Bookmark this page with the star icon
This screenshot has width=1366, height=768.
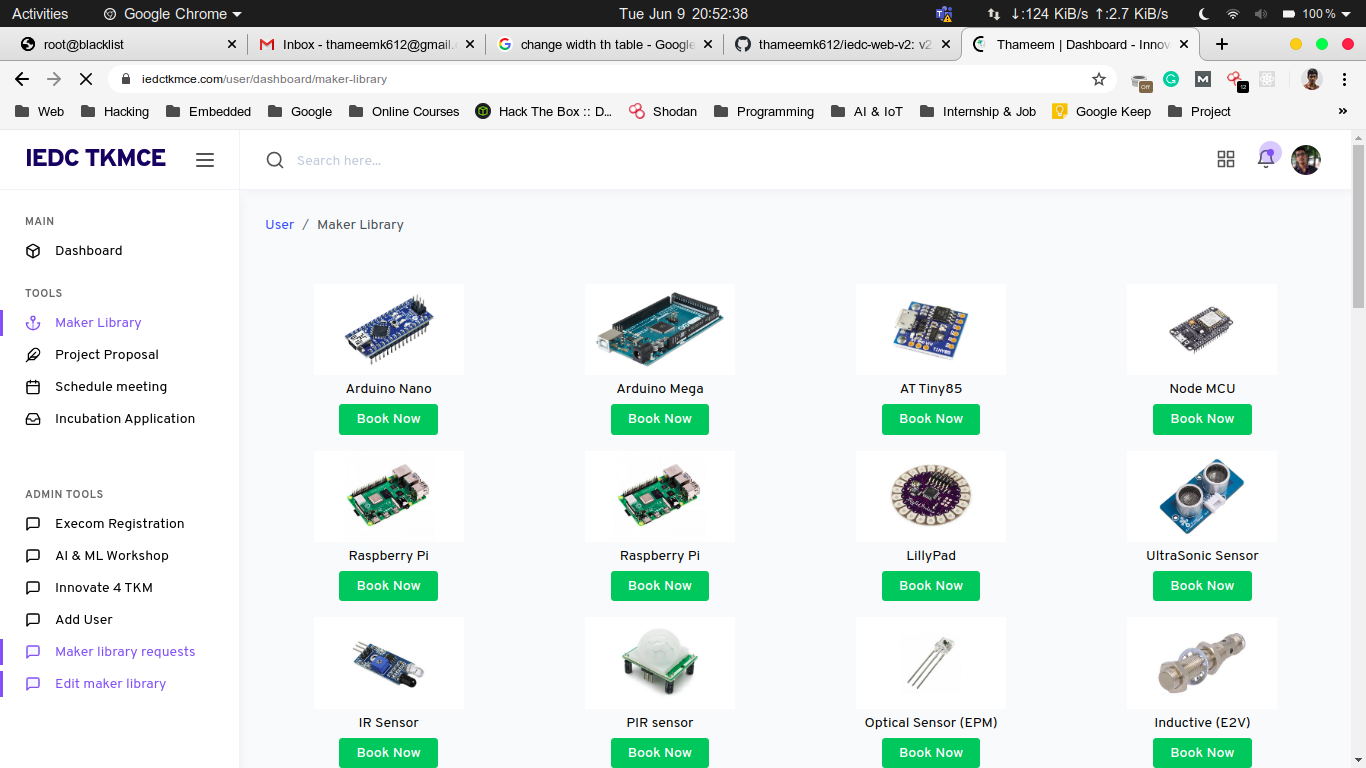point(1099,79)
